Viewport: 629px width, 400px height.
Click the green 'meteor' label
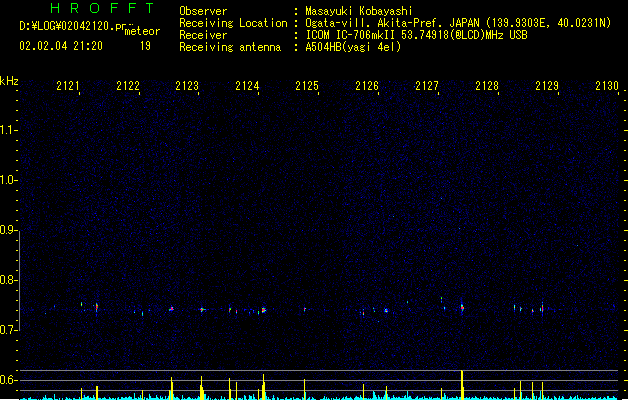point(142,31)
